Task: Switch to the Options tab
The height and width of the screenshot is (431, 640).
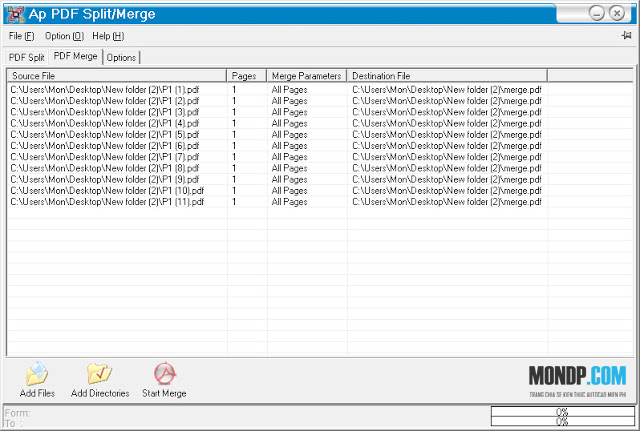Action: point(121,58)
